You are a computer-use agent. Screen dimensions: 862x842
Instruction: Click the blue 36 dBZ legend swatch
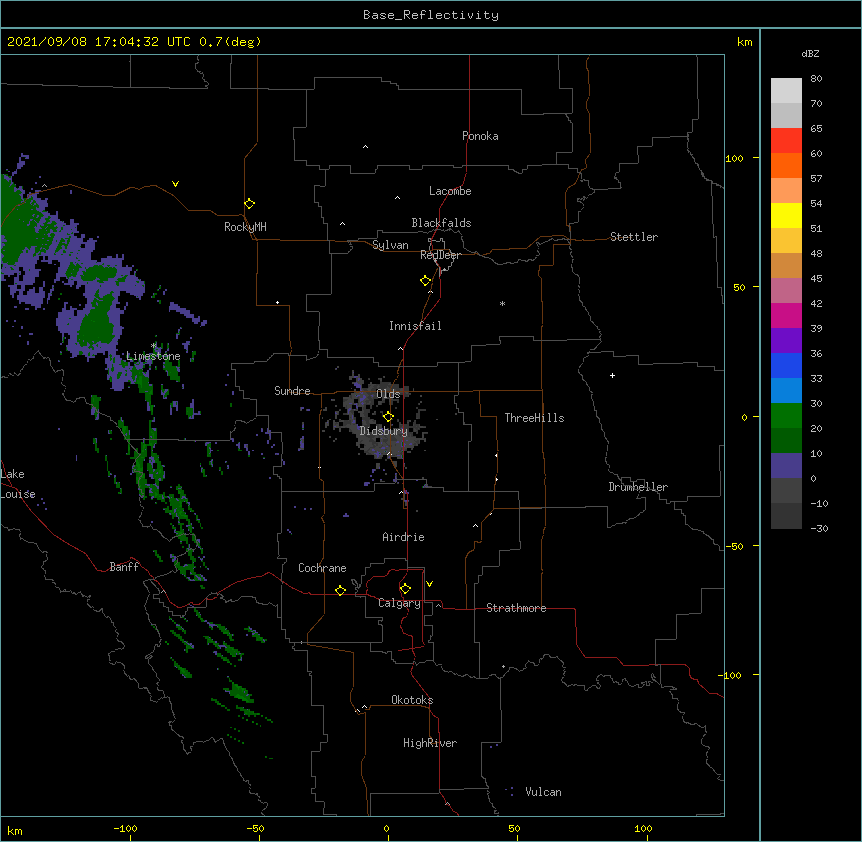[786, 365]
